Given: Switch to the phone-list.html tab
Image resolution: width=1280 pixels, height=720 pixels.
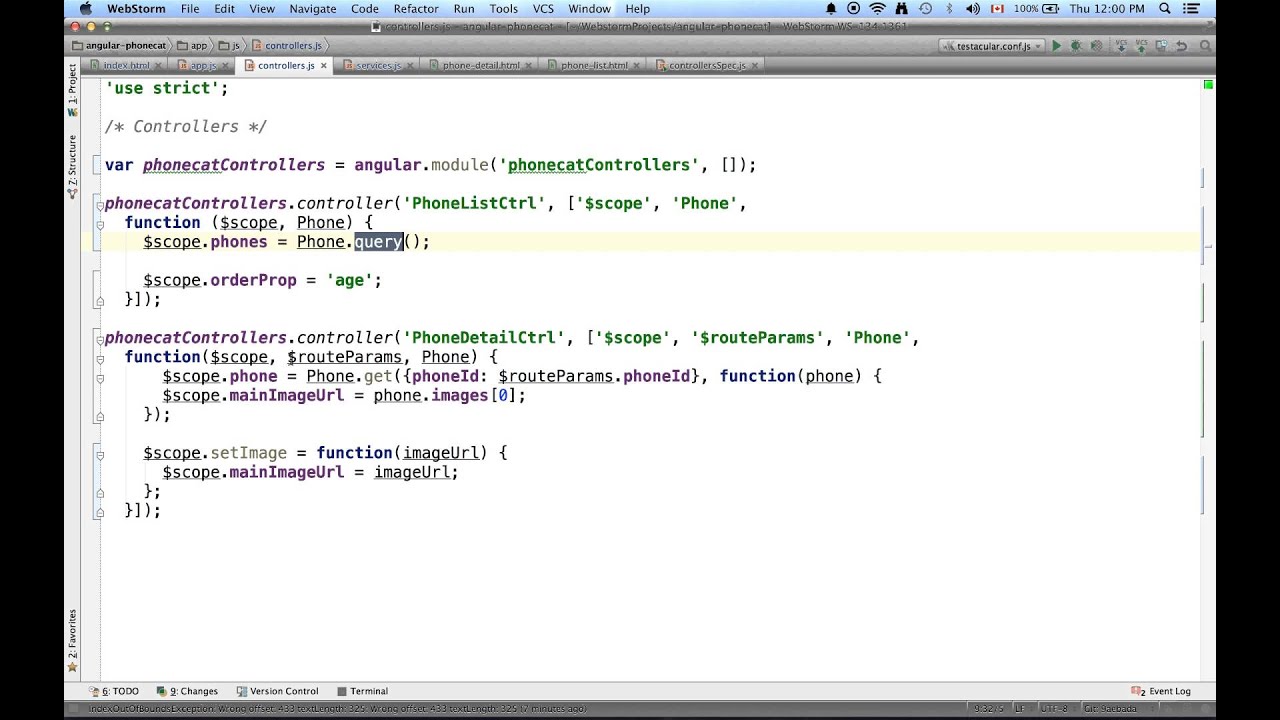Looking at the screenshot, I should point(594,66).
